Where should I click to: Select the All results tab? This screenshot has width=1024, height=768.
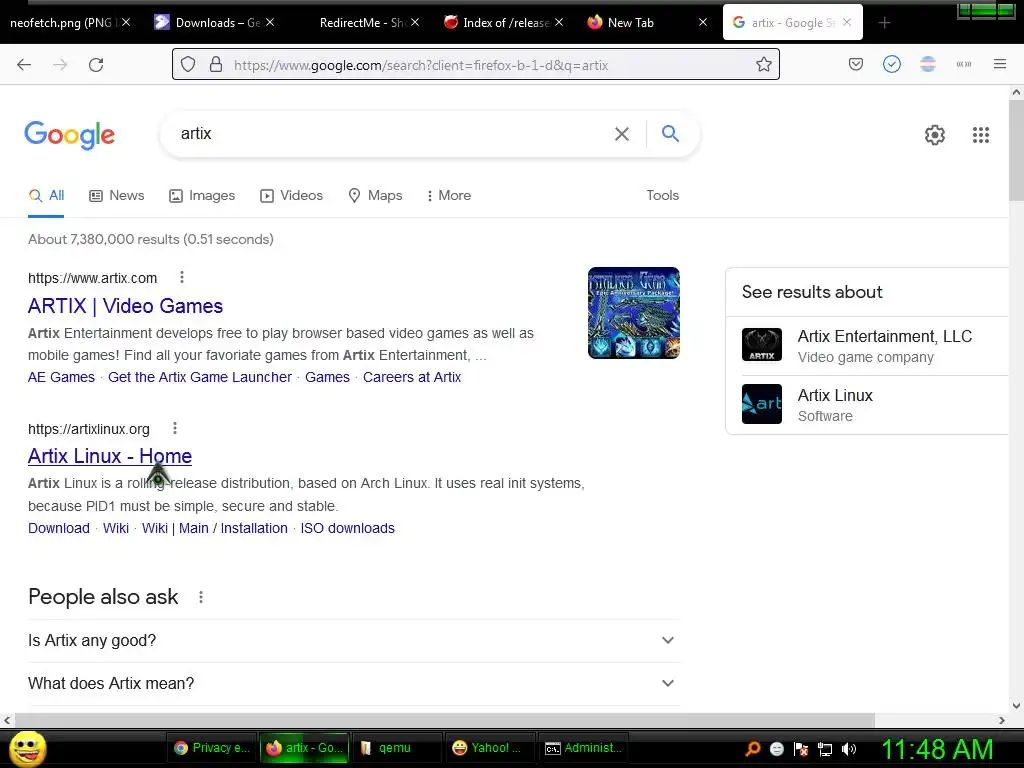pos(46,195)
